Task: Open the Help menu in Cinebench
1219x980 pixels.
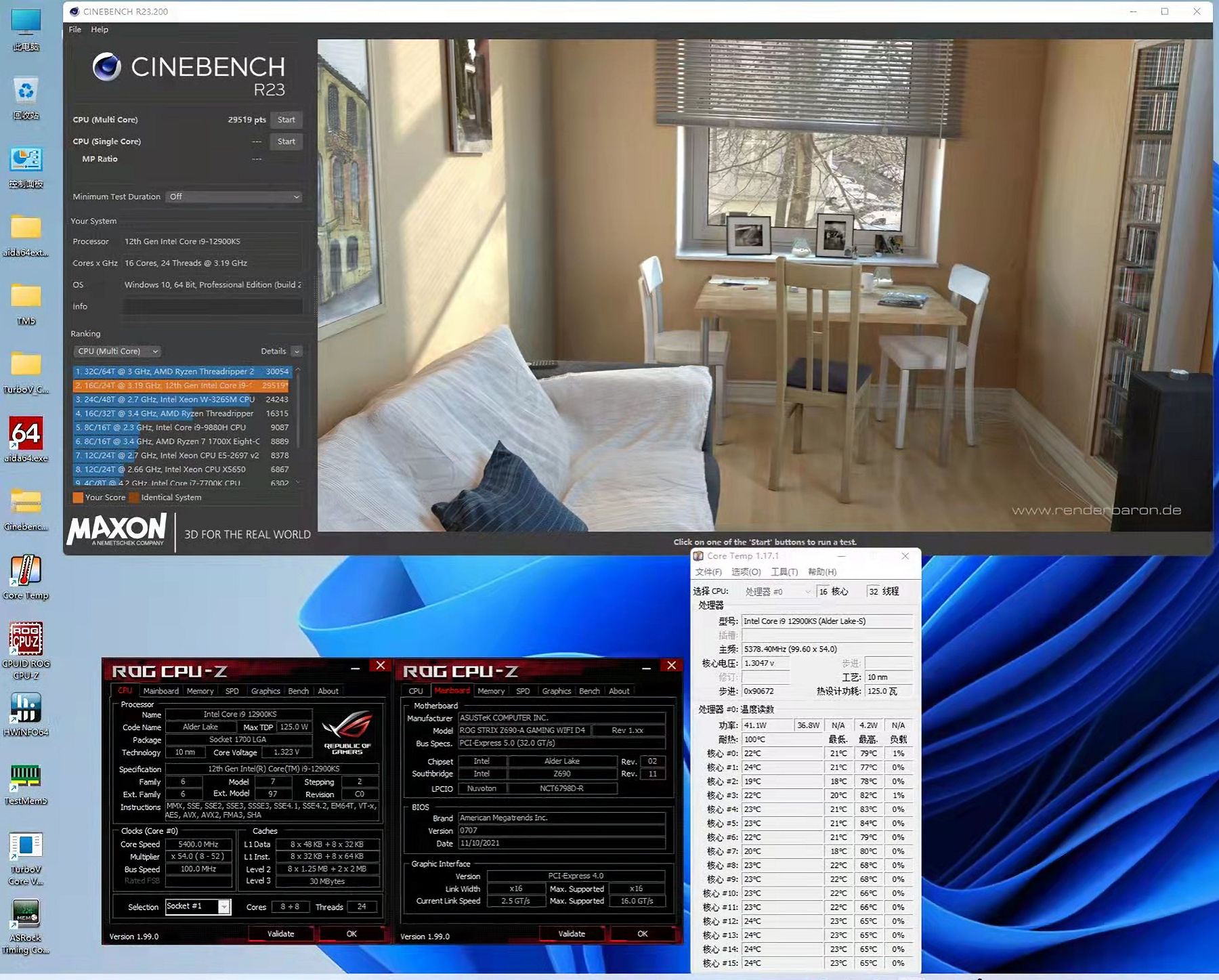Action: click(x=100, y=30)
